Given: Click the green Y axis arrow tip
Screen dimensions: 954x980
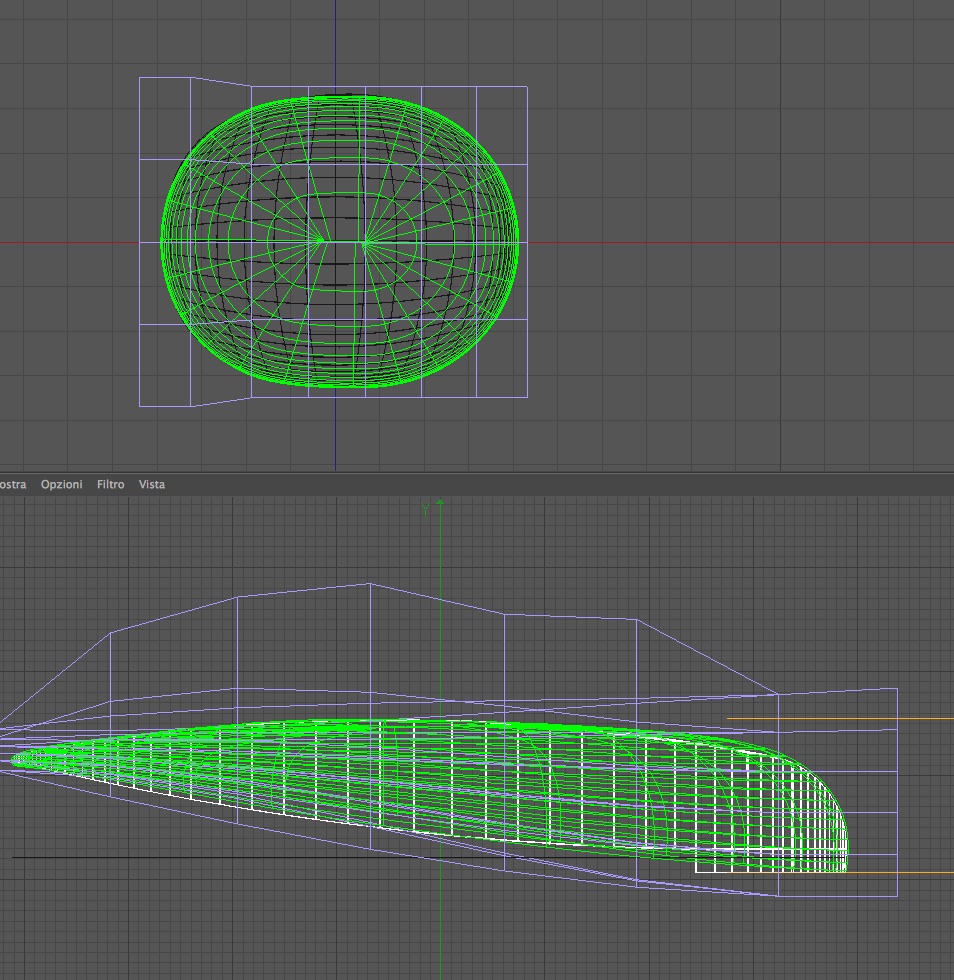Looking at the screenshot, I should pos(440,501).
